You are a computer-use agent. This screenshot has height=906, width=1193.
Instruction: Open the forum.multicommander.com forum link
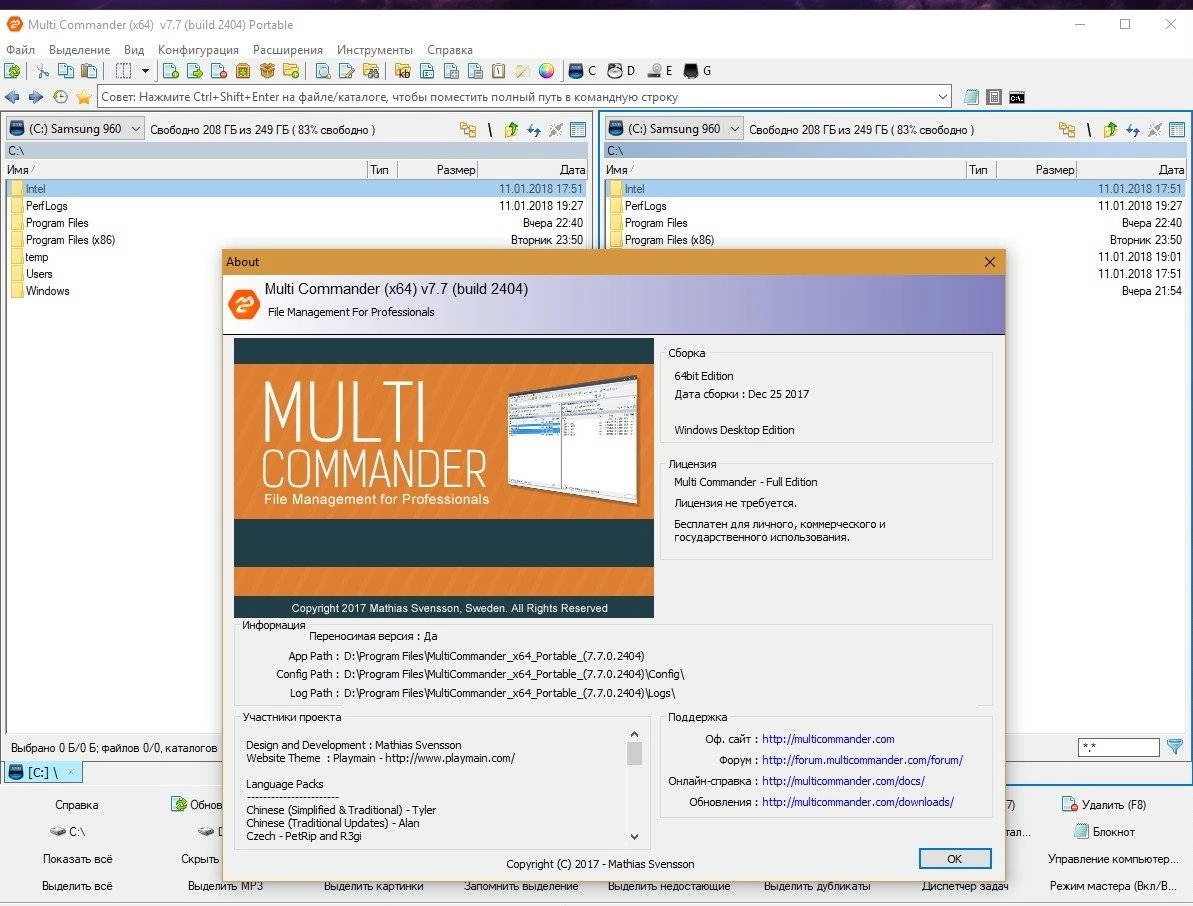862,760
